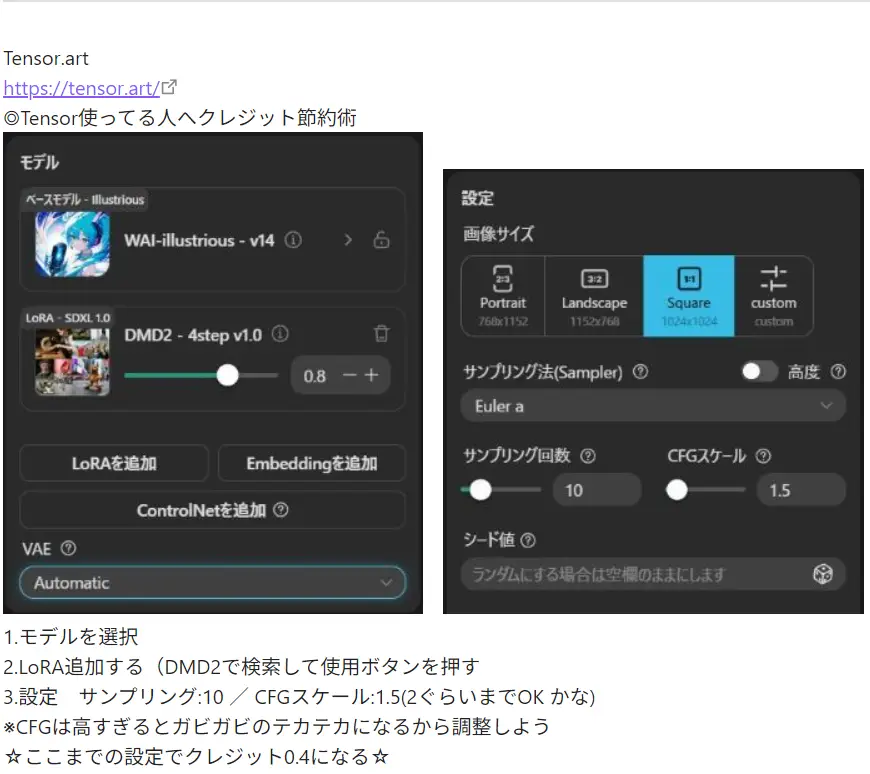Select the Landscape 1152x768 image size
This screenshot has width=870, height=774.
coord(594,296)
